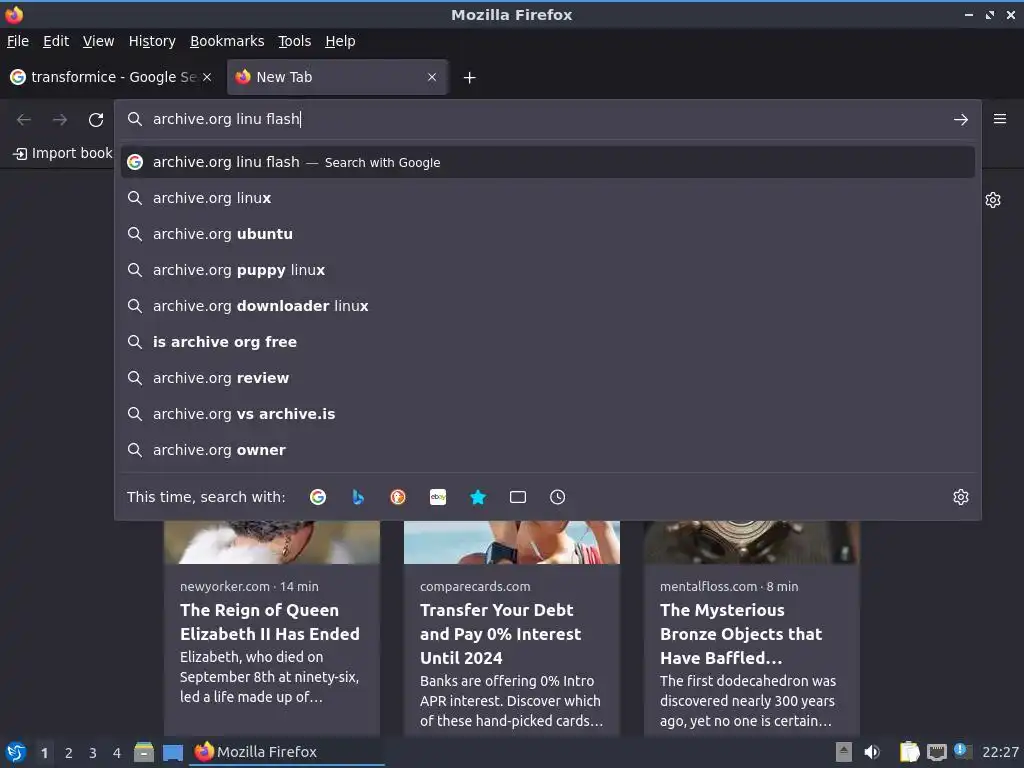1024x768 pixels.
Task: Choose suggestion 'archive.org owner'
Action: click(547, 449)
